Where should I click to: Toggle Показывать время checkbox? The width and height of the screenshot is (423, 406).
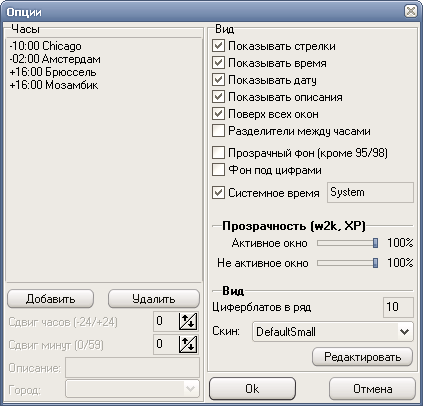218,63
